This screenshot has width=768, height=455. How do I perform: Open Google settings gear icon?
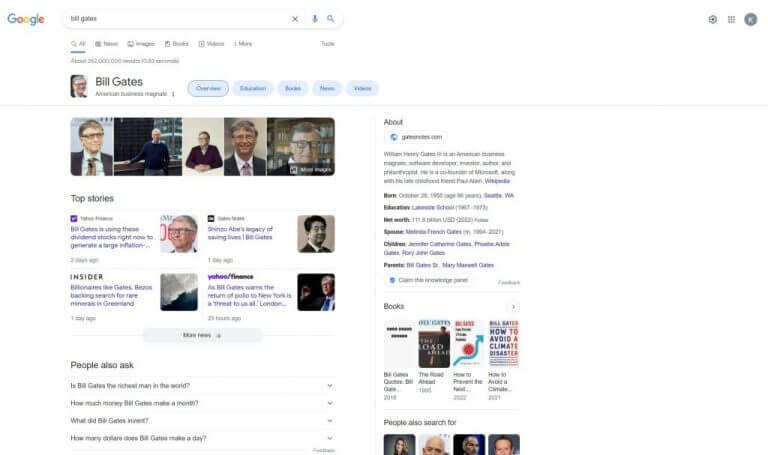[x=713, y=19]
